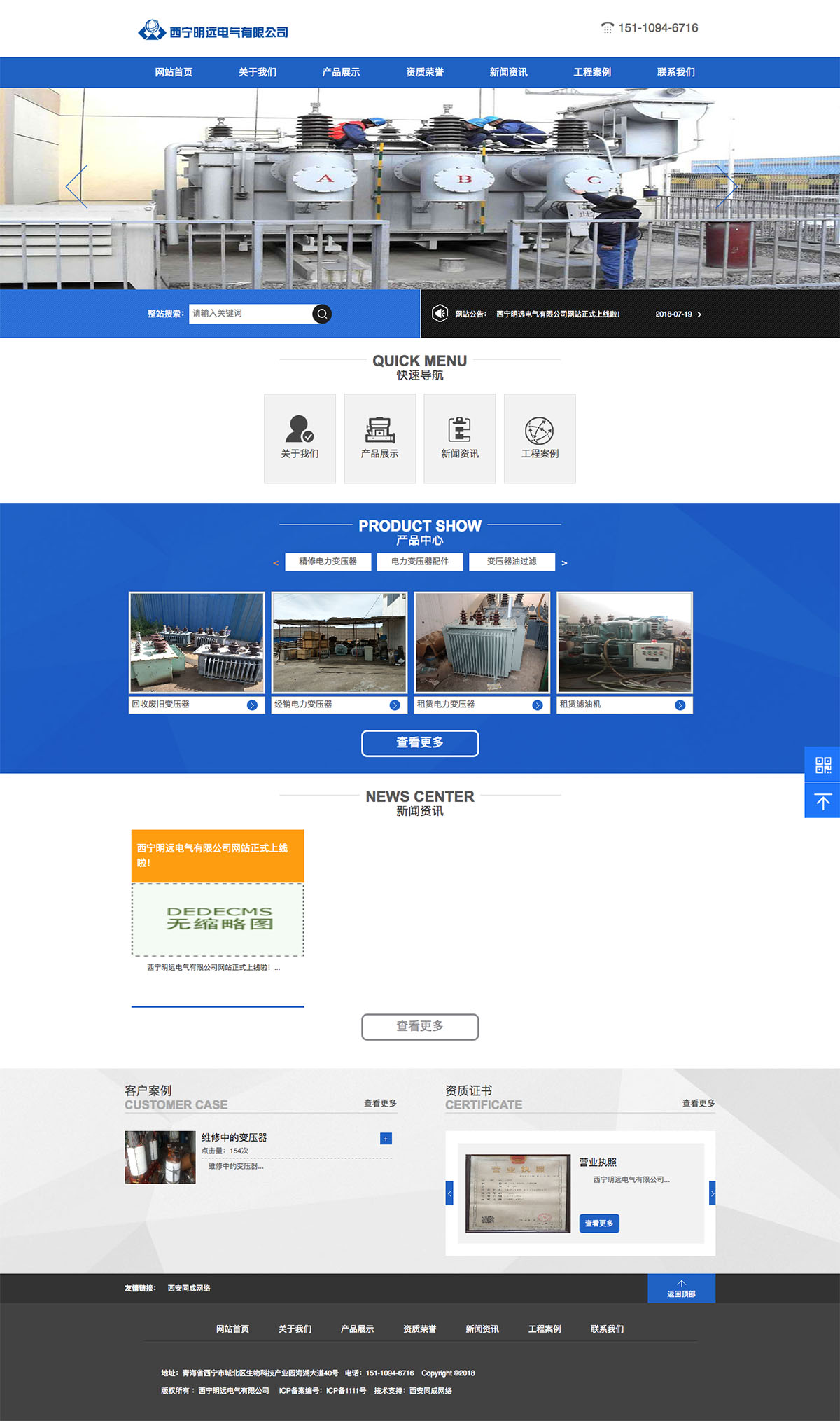Click 查看更多 link in the customer case header
The height and width of the screenshot is (1421, 840).
tap(380, 1103)
